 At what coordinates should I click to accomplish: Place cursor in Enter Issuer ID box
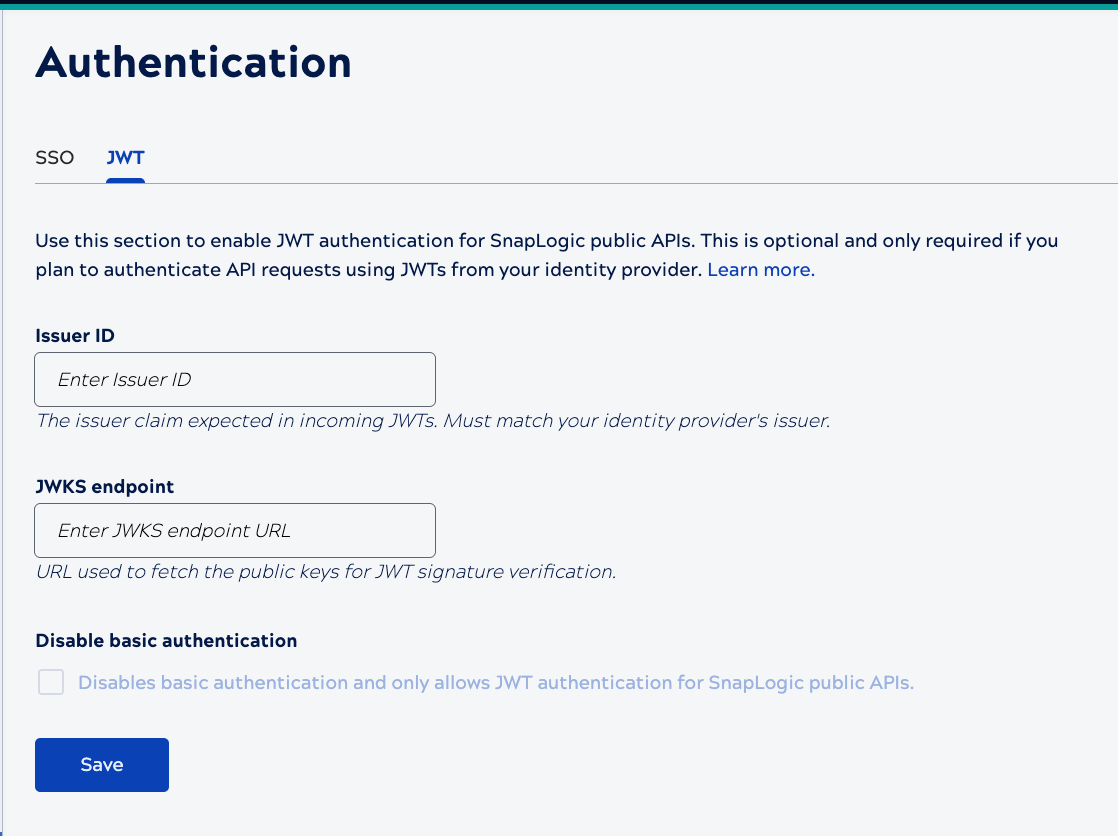pos(235,379)
